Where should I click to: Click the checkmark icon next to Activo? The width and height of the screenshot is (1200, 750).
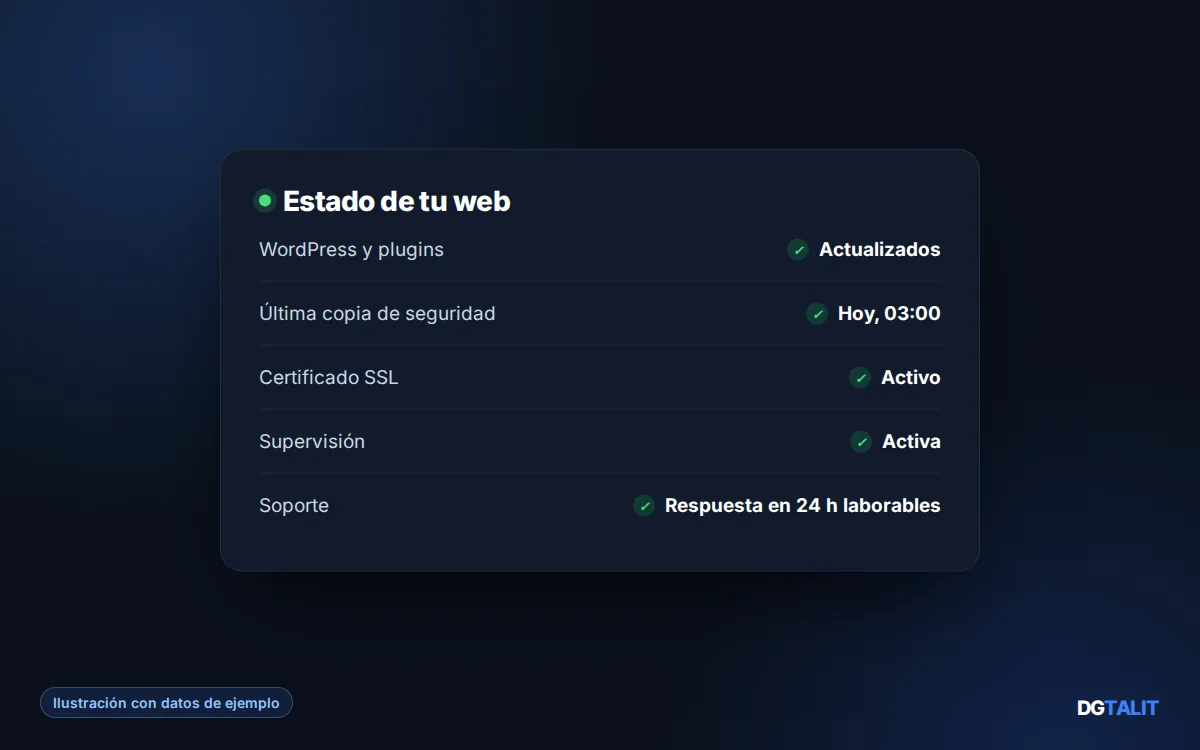point(860,377)
